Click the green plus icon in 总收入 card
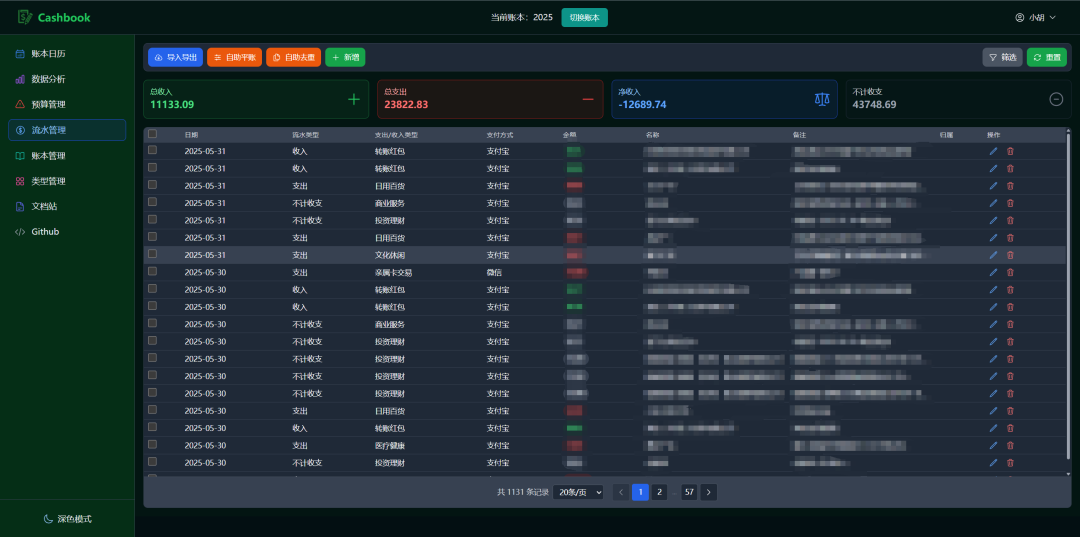The height and width of the screenshot is (537, 1080). click(353, 99)
